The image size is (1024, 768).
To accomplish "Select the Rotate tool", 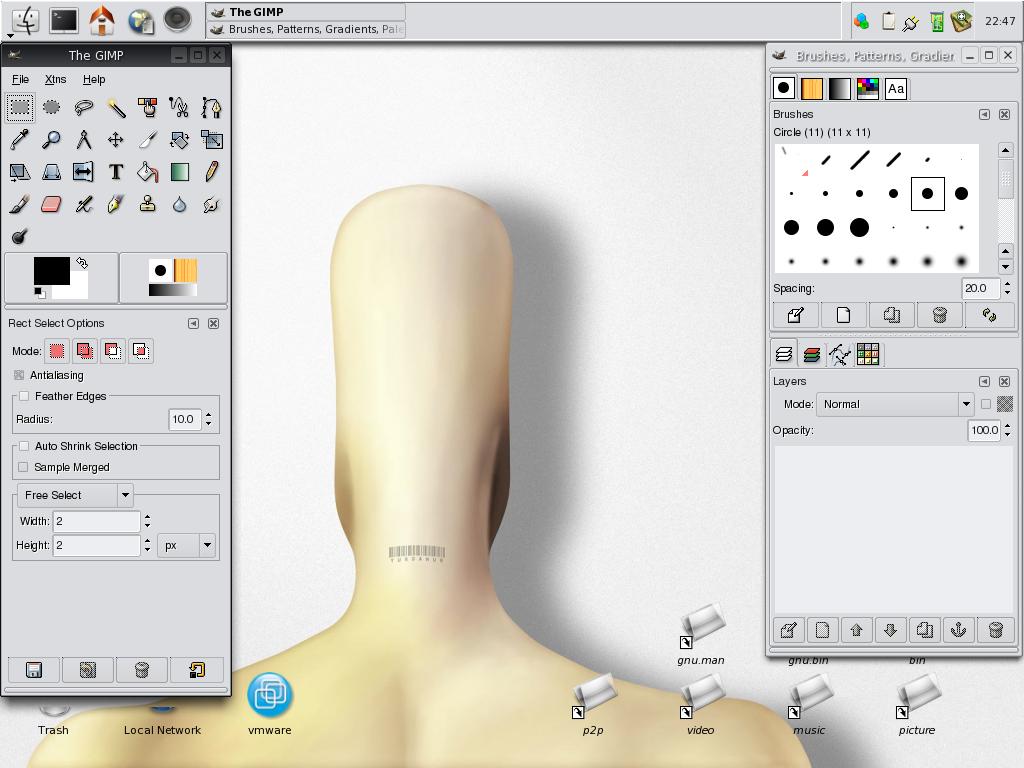I will [x=180, y=139].
